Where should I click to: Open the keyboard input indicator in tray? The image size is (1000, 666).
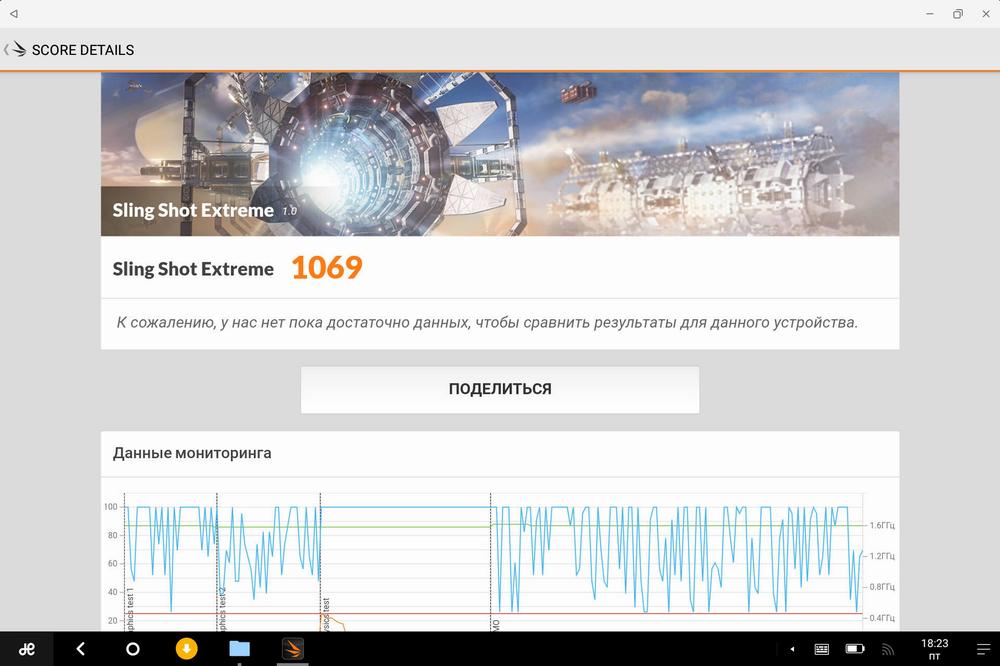(x=821, y=649)
